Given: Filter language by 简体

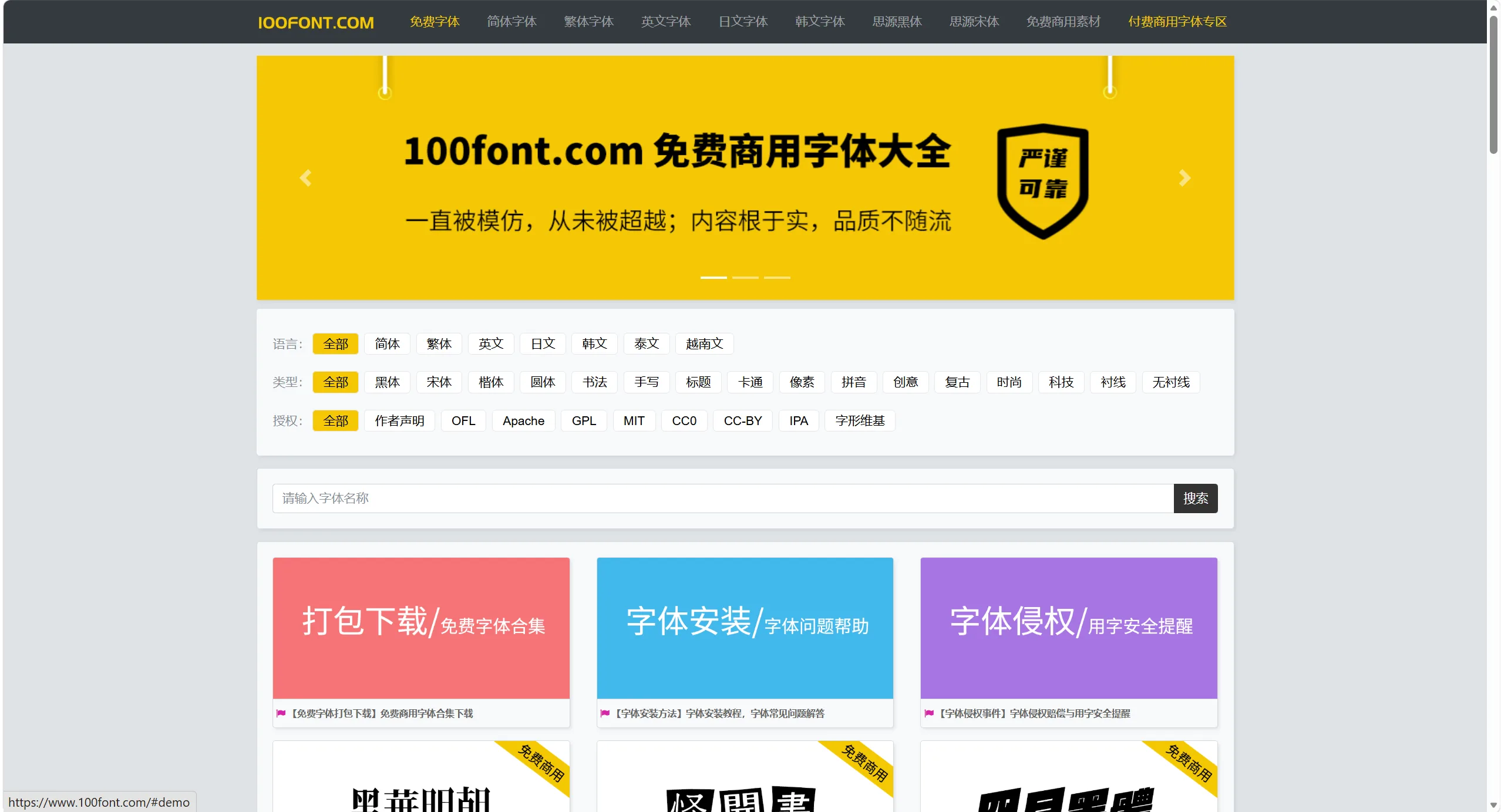Looking at the screenshot, I should pos(387,343).
